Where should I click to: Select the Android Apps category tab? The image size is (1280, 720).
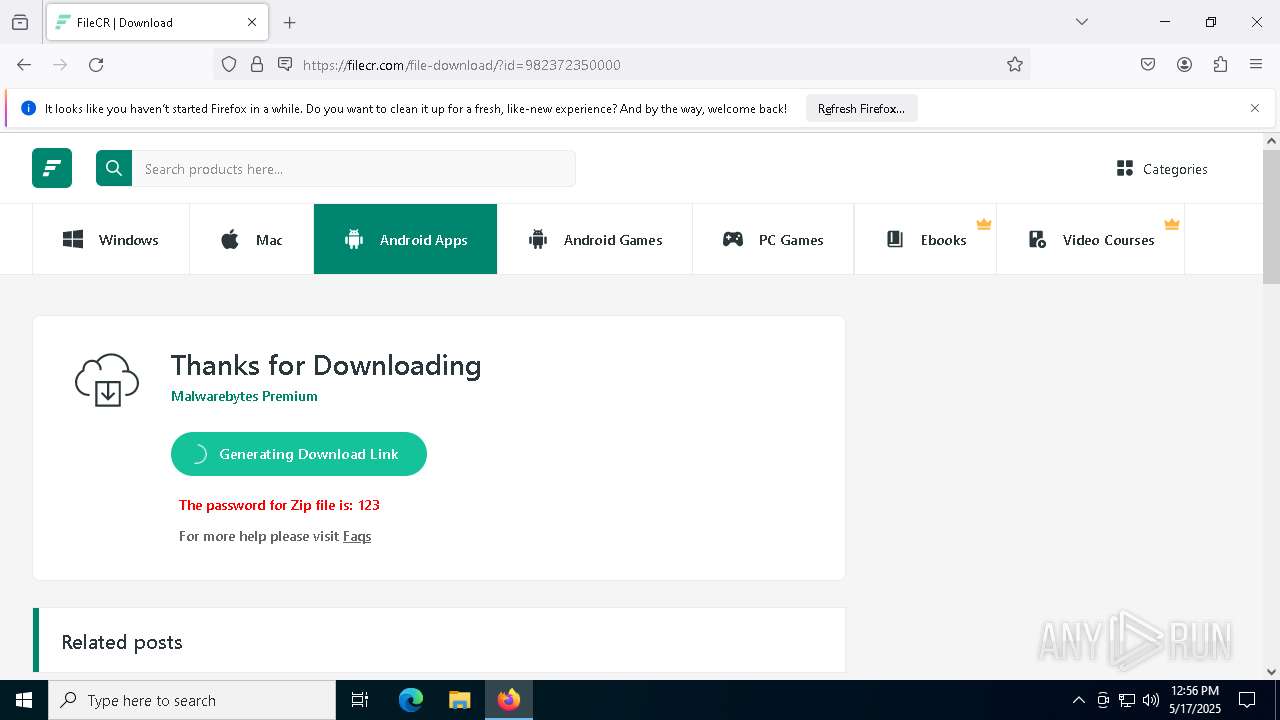(405, 239)
